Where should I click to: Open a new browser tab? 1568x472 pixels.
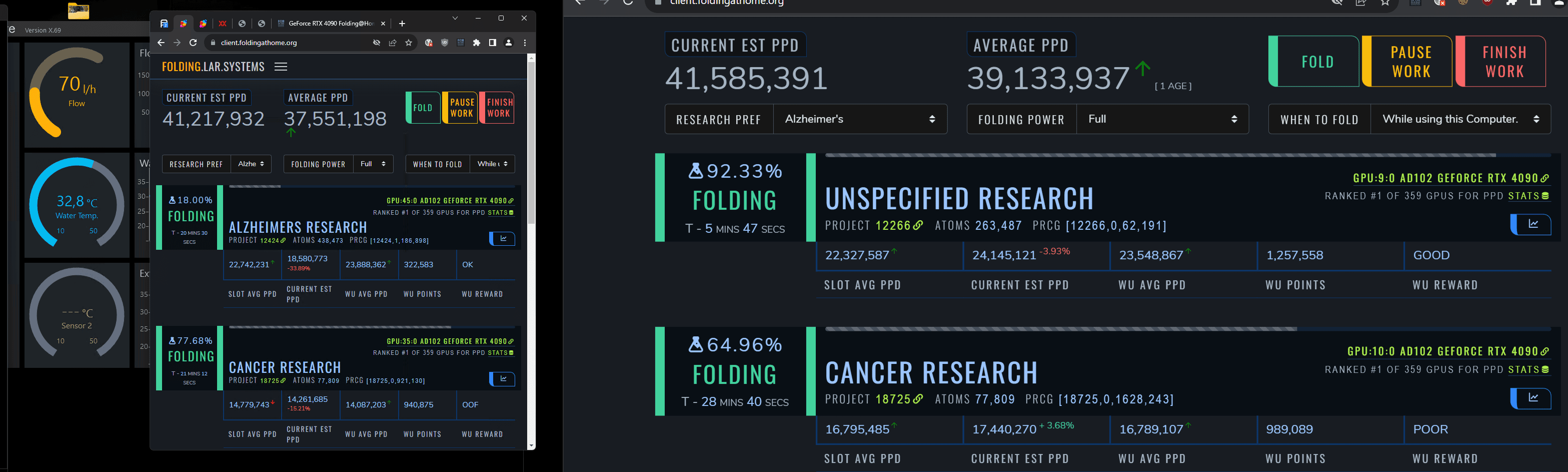click(x=402, y=24)
